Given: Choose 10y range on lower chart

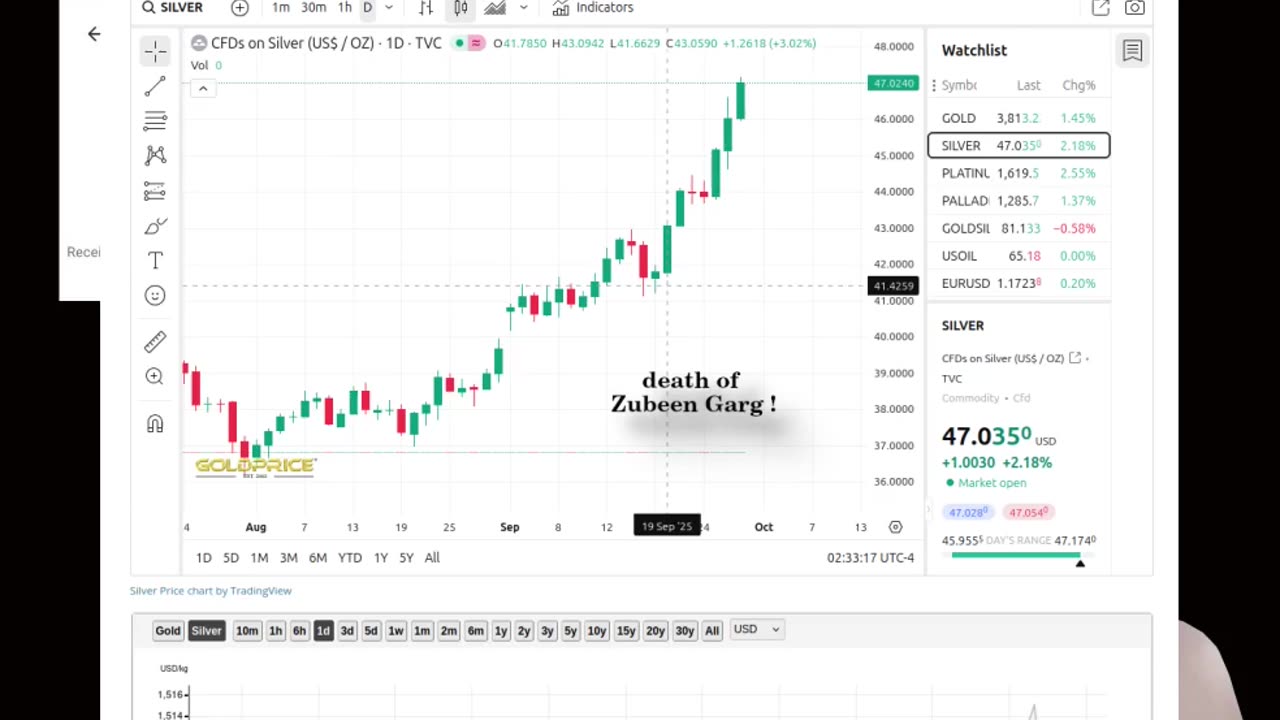Looking at the screenshot, I should coord(597,631).
